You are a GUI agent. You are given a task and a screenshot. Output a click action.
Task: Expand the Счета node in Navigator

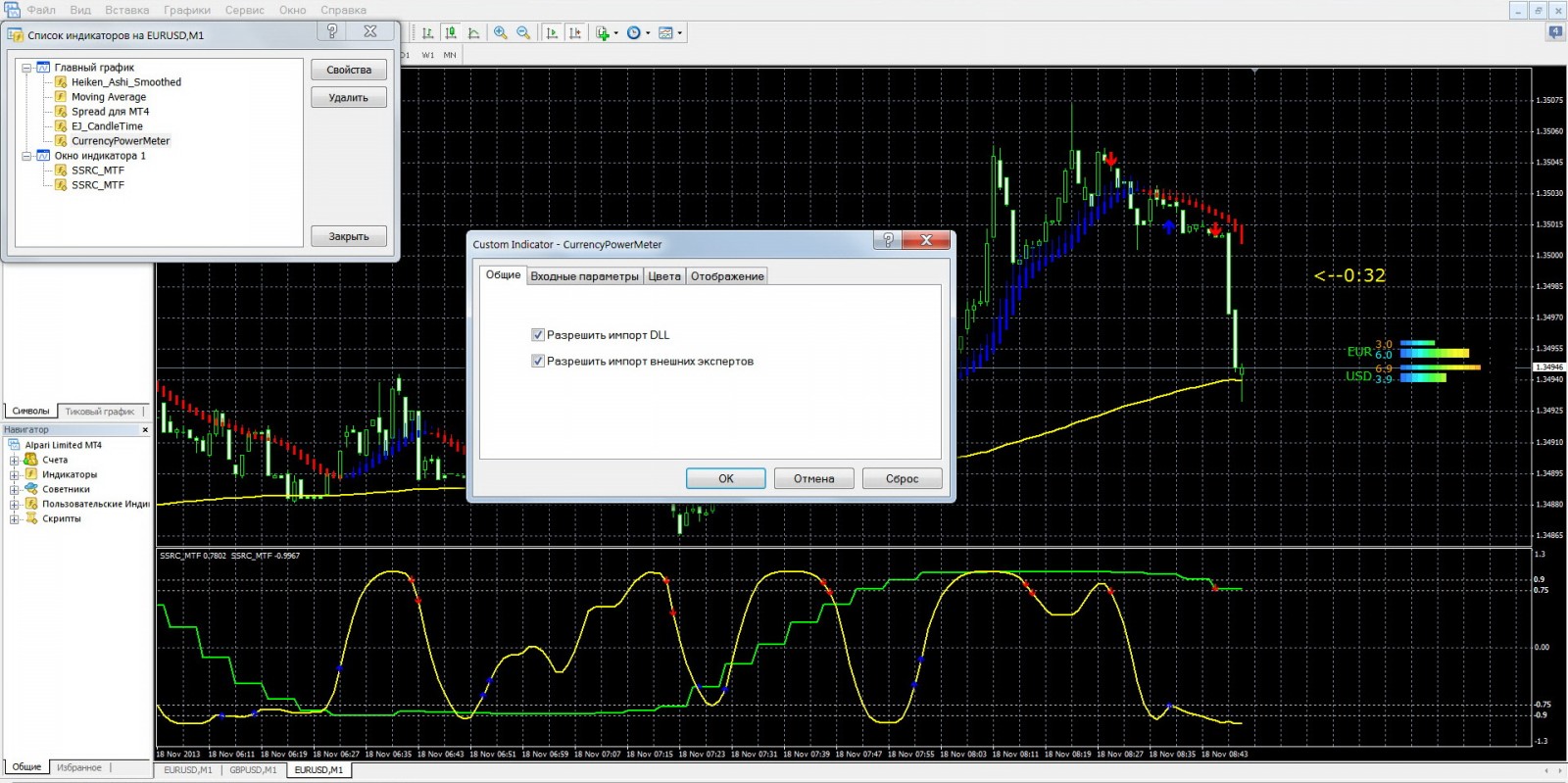(15, 461)
